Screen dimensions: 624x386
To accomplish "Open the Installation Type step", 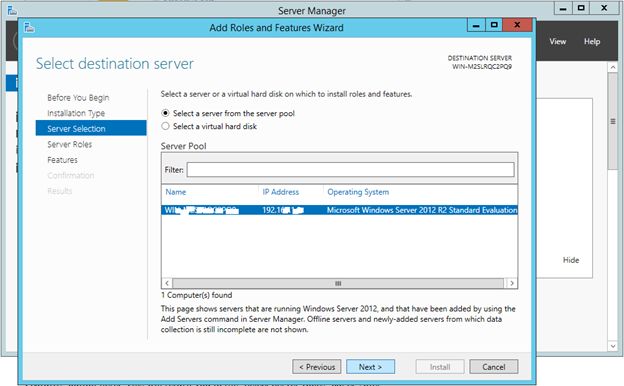I will click(x=76, y=113).
